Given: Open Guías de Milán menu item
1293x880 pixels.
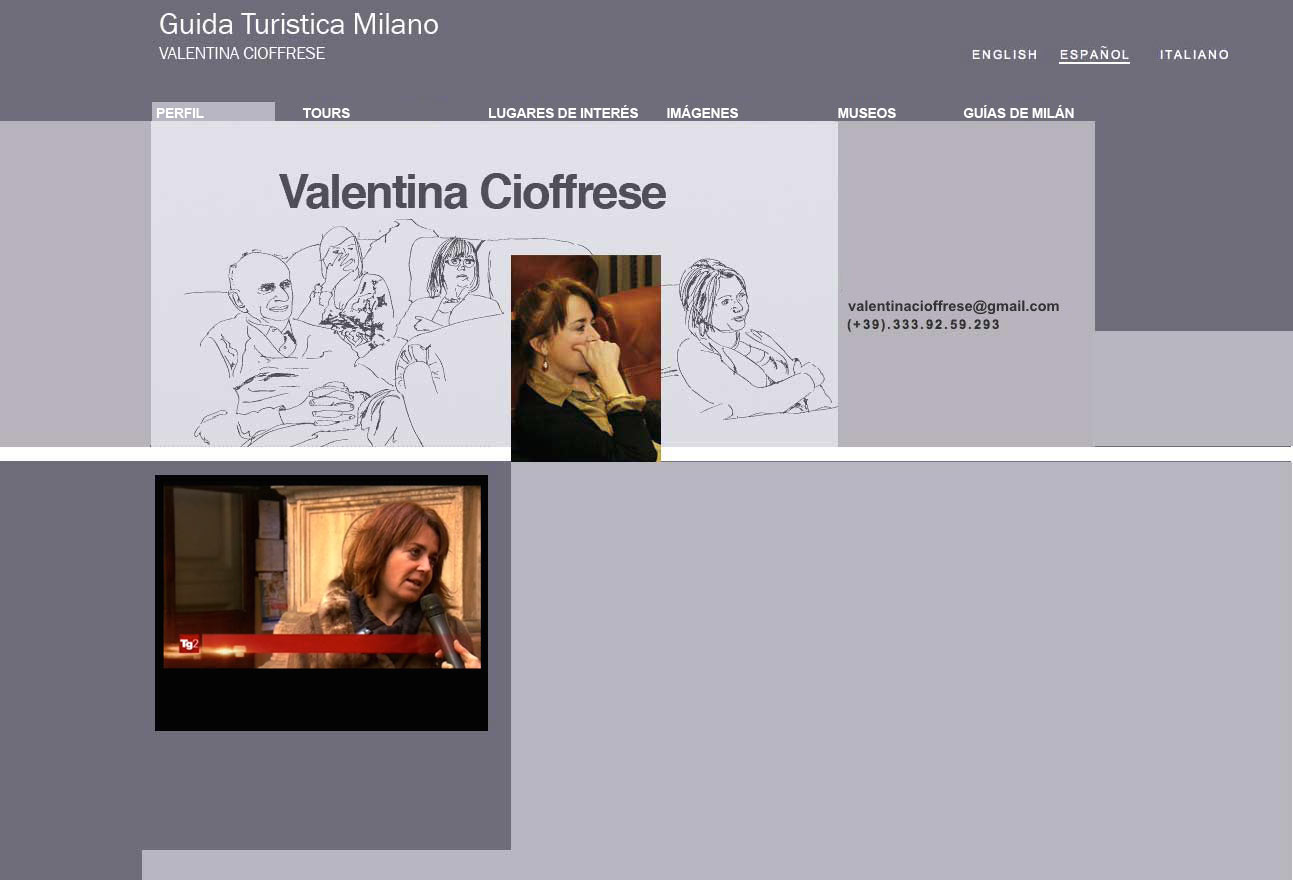Looking at the screenshot, I should pos(1018,113).
